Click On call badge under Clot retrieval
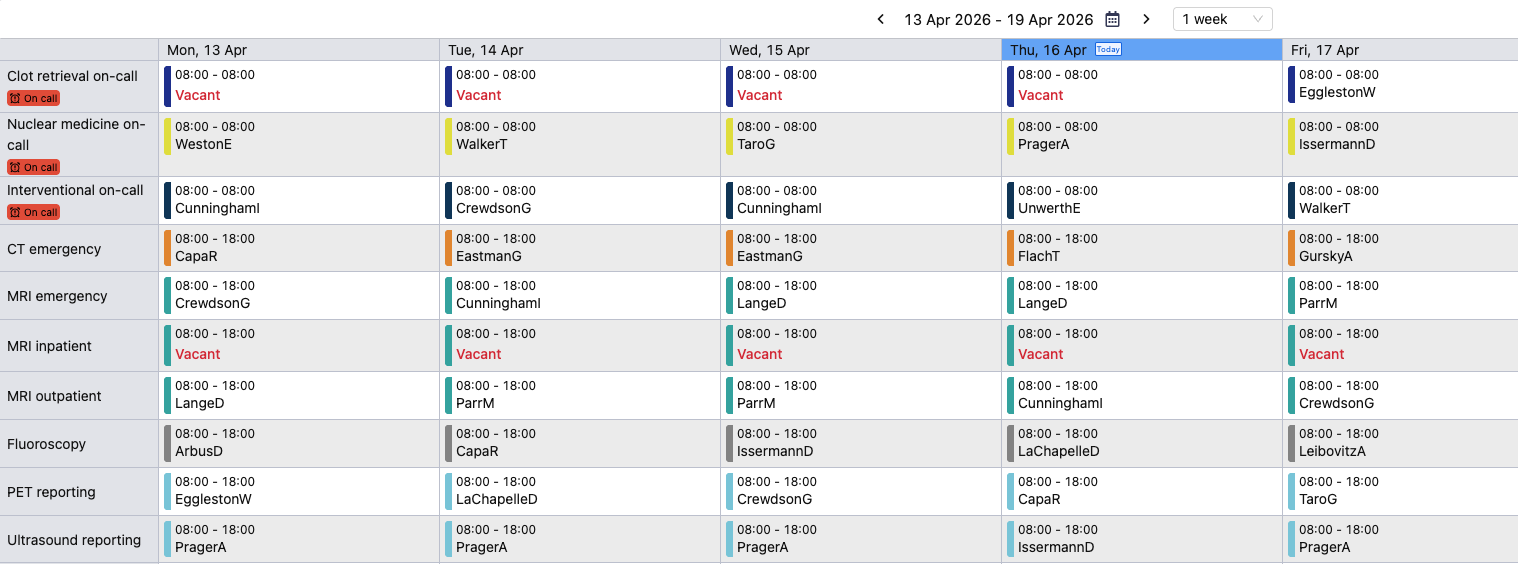 (33, 98)
